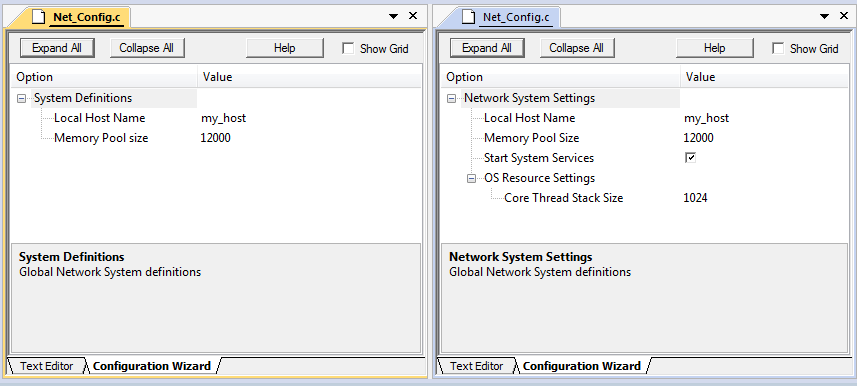Close the left Net_Config.c pane
This screenshot has width=857, height=386.
(413, 16)
